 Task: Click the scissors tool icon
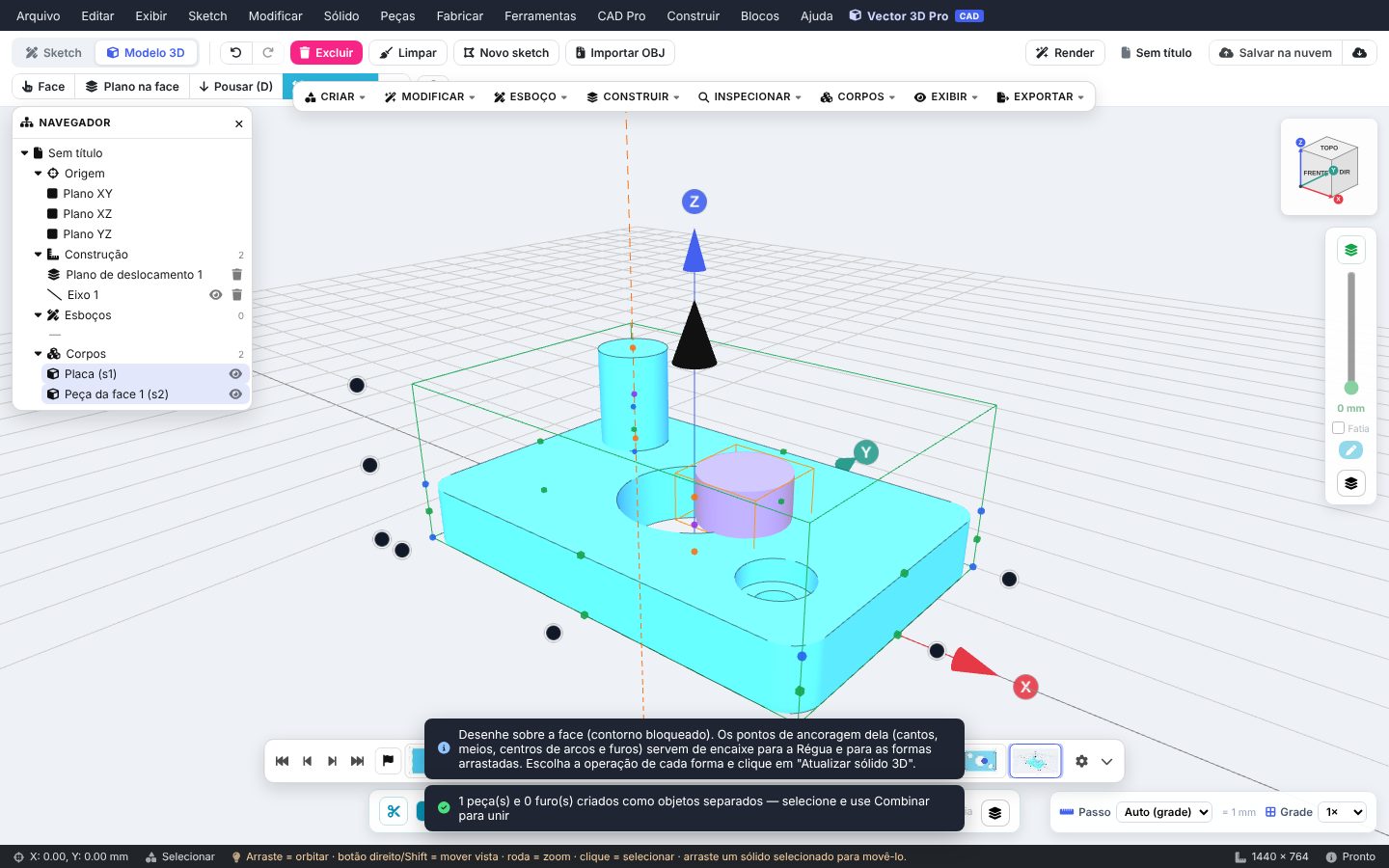point(394,812)
